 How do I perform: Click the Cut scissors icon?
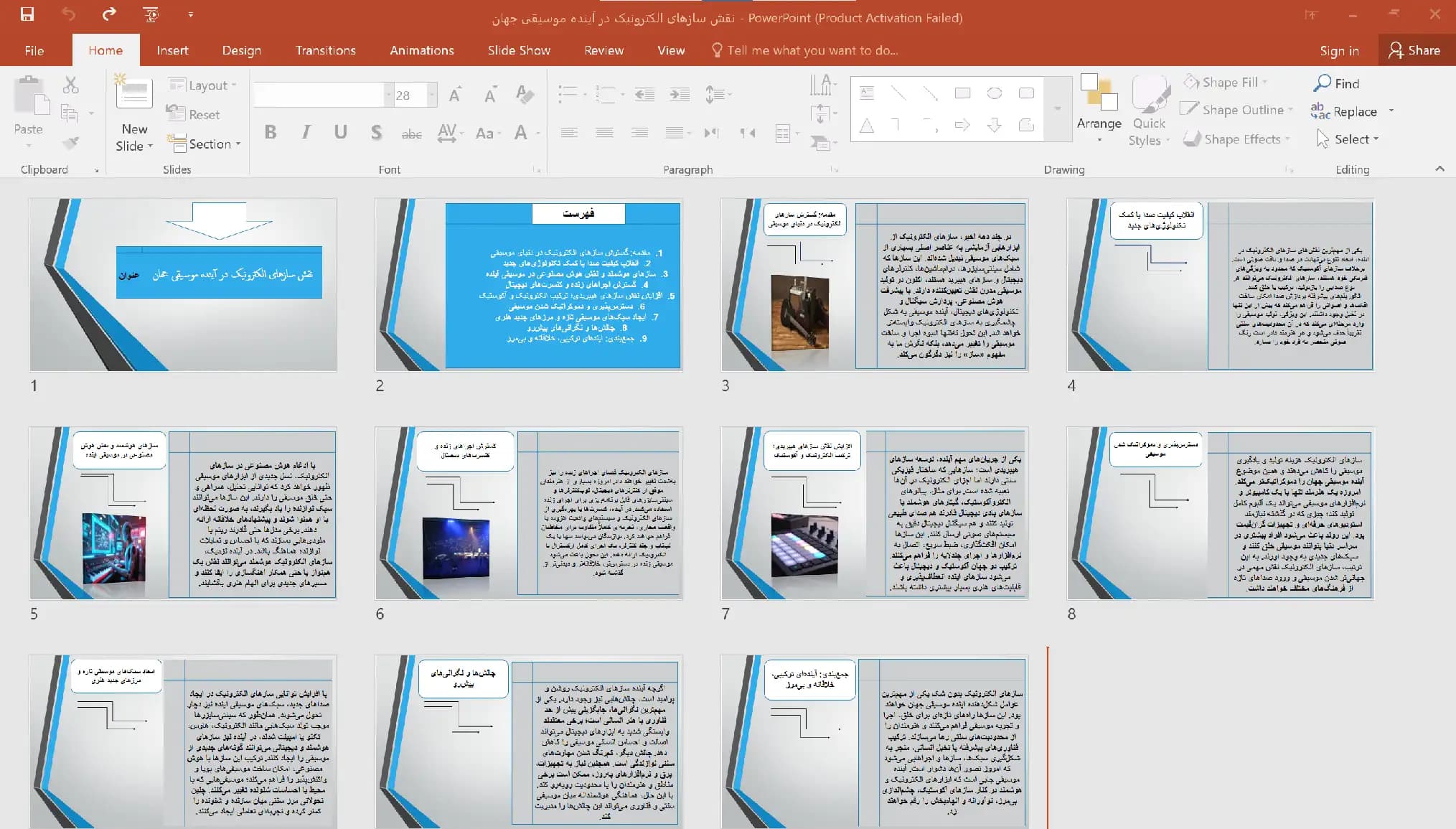pyautogui.click(x=70, y=85)
